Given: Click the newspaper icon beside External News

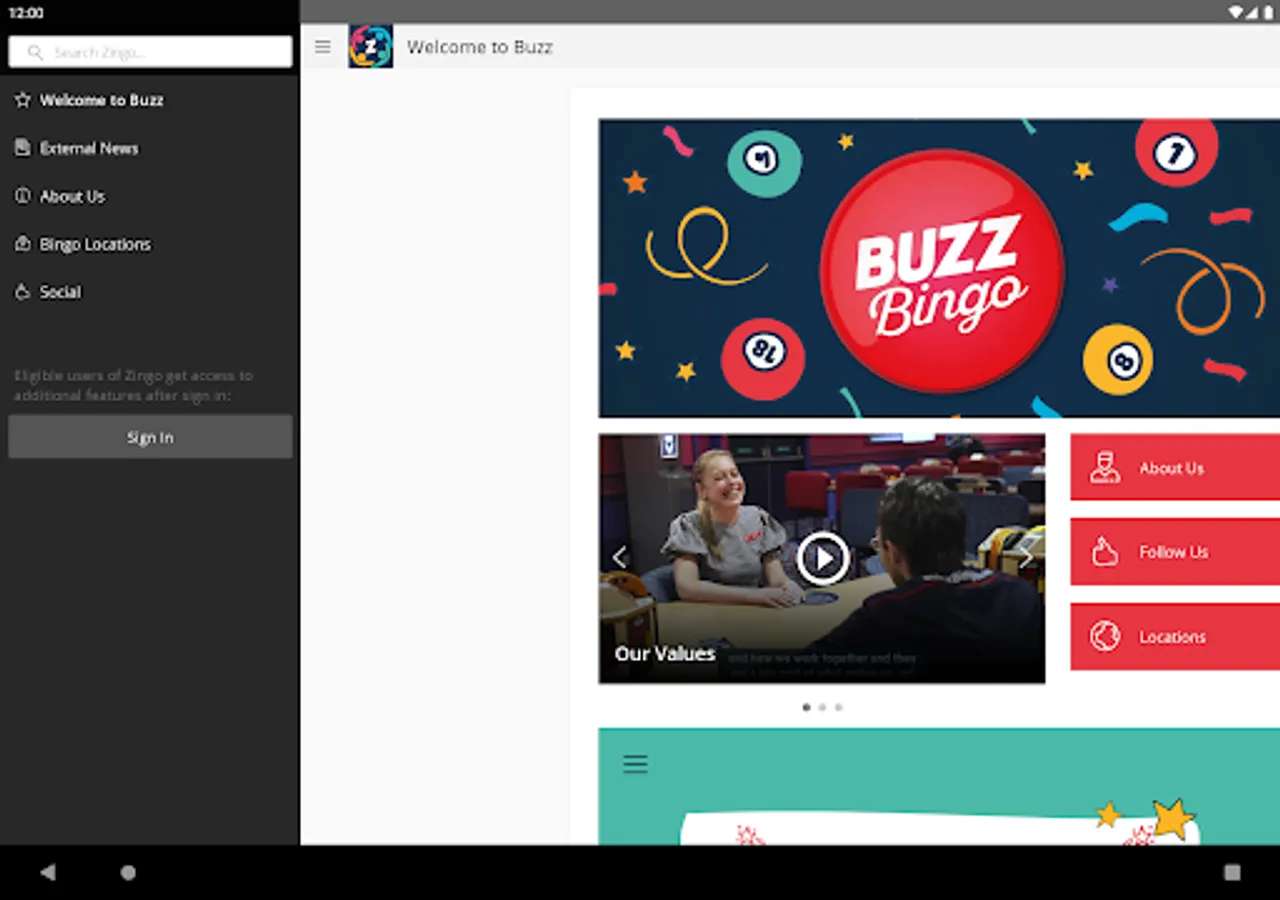Looking at the screenshot, I should pyautogui.click(x=23, y=148).
